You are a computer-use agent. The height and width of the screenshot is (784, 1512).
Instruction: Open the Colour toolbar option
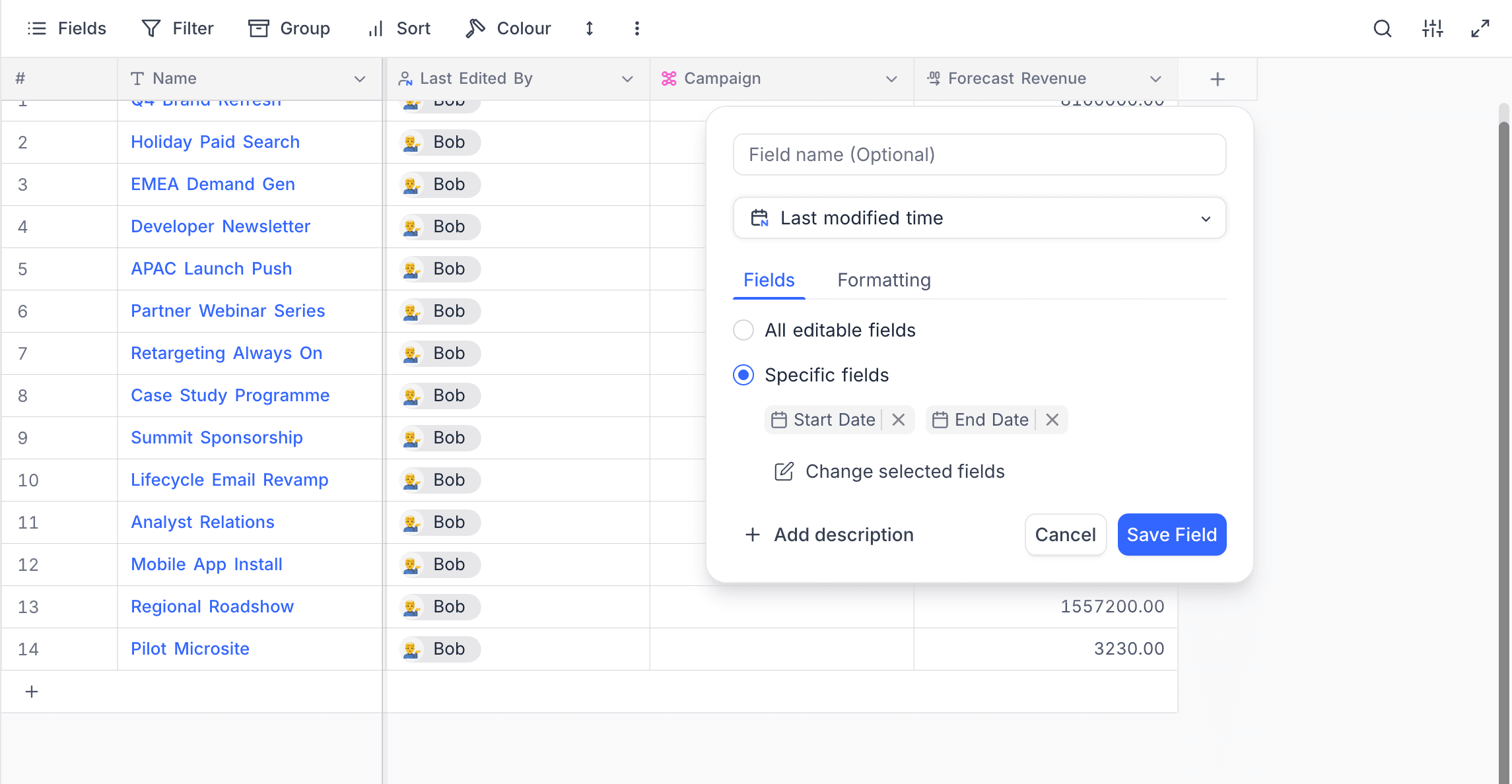click(x=508, y=28)
